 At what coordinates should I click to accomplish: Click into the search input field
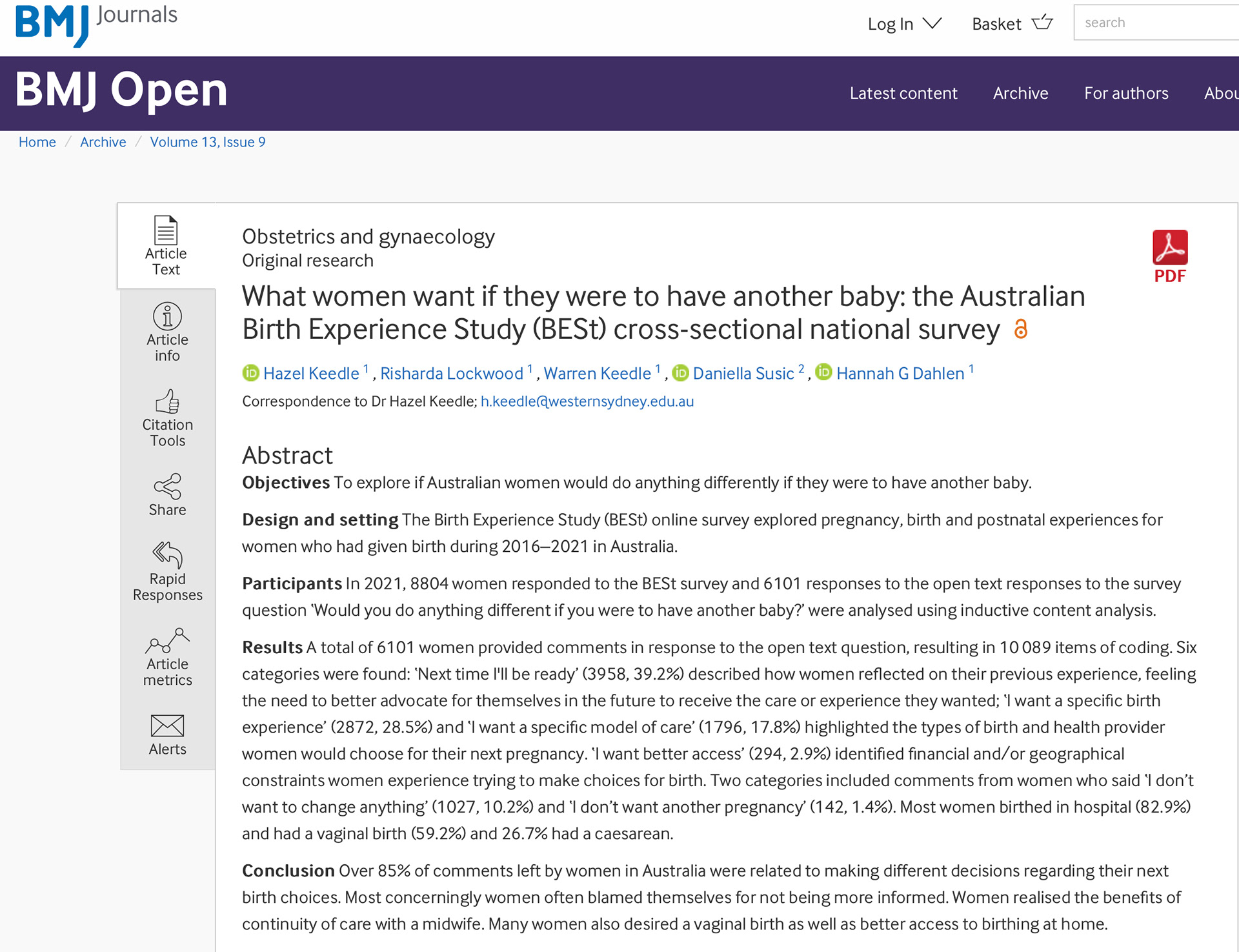click(x=1155, y=23)
